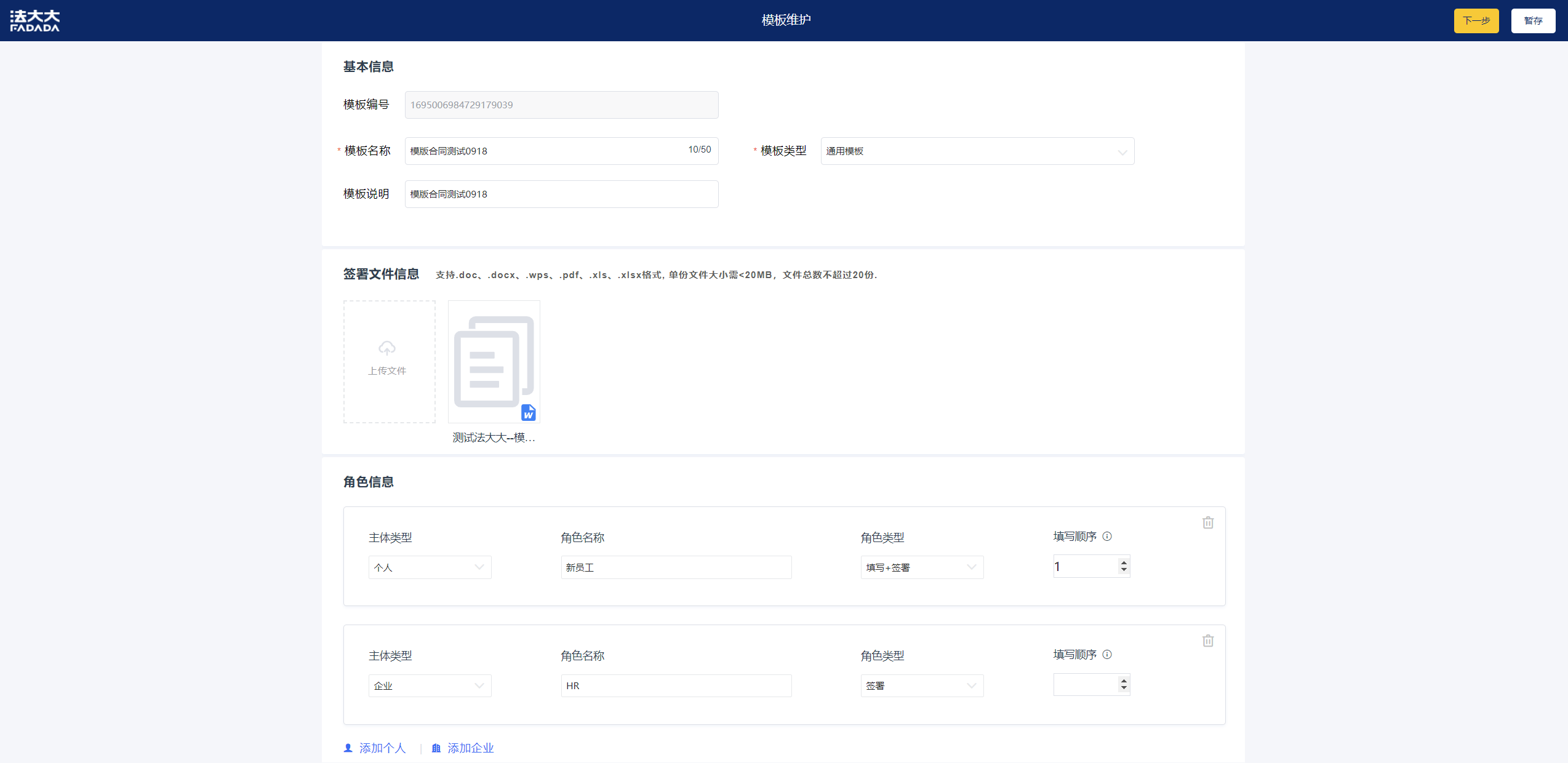
Task: Open 角色类型 dropdown showing 签署
Action: [x=921, y=685]
